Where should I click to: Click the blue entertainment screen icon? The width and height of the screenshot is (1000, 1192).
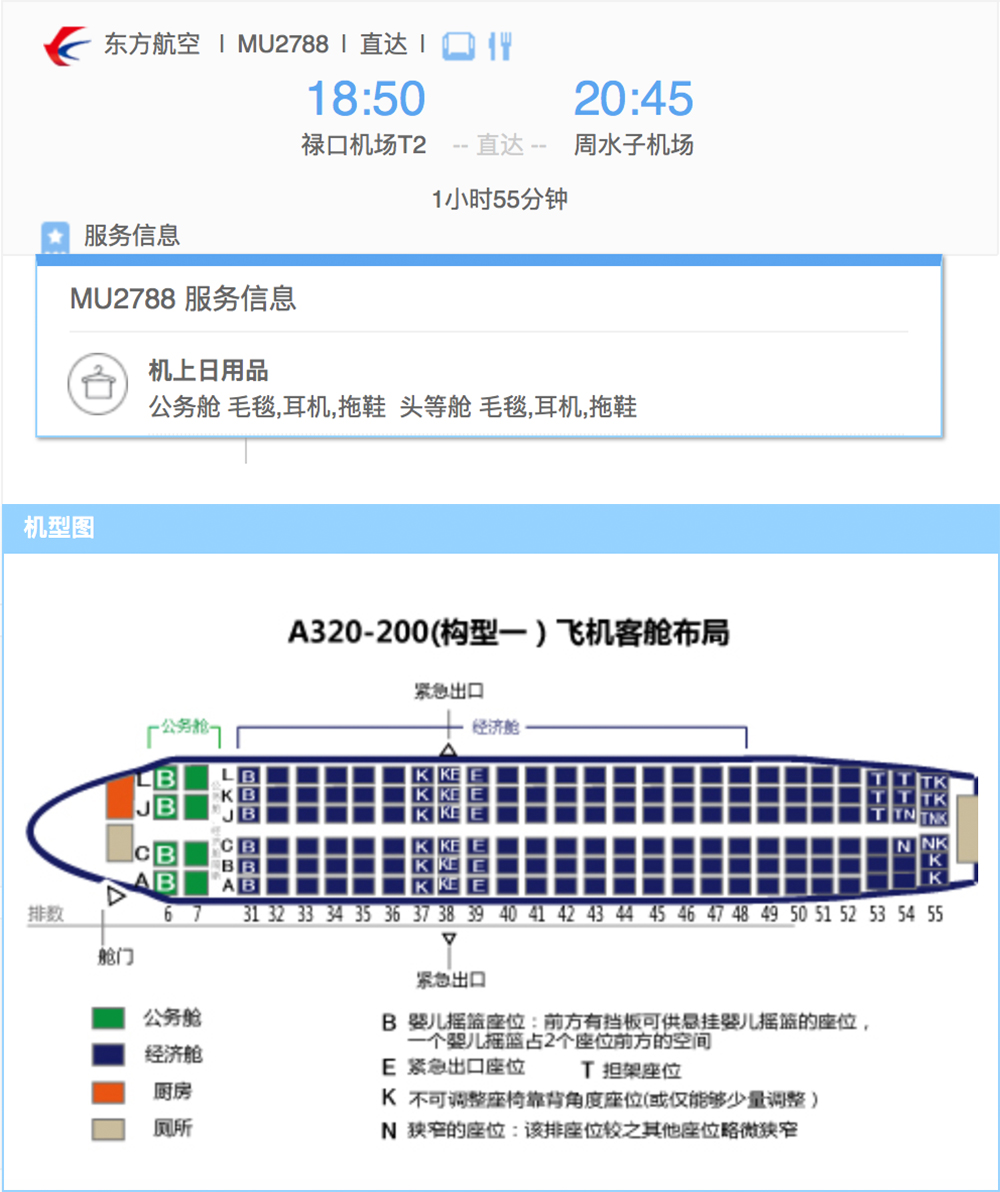pyautogui.click(x=459, y=46)
